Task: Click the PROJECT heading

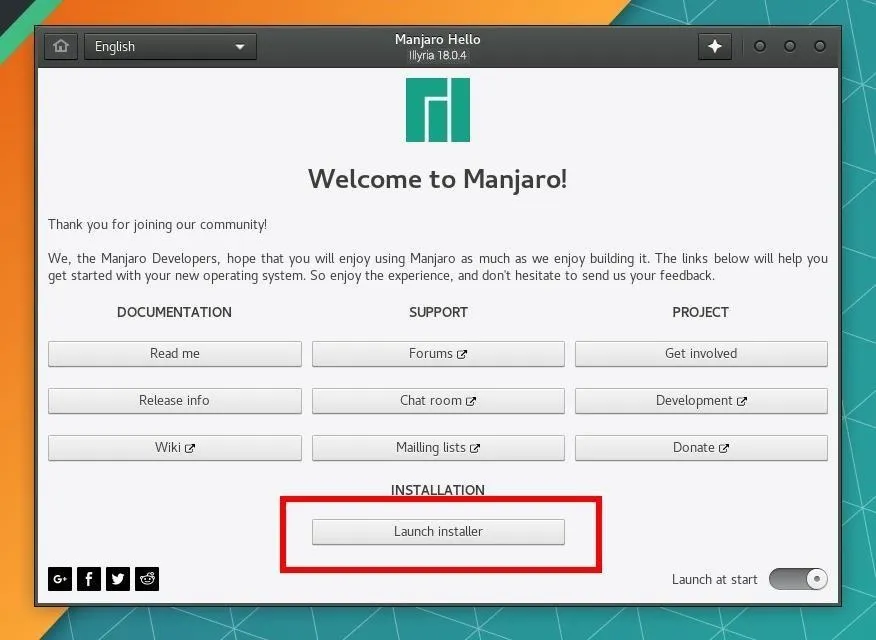Action: click(x=701, y=312)
